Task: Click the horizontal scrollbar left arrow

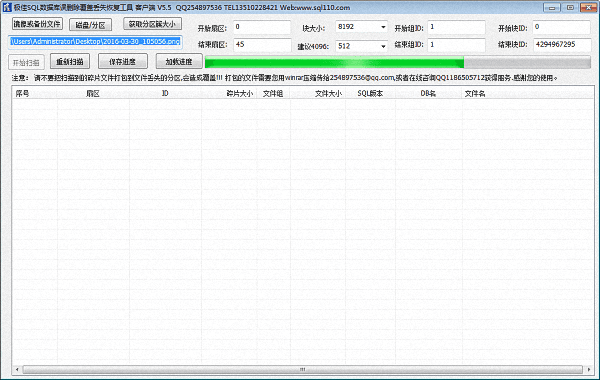Action: coord(17,369)
